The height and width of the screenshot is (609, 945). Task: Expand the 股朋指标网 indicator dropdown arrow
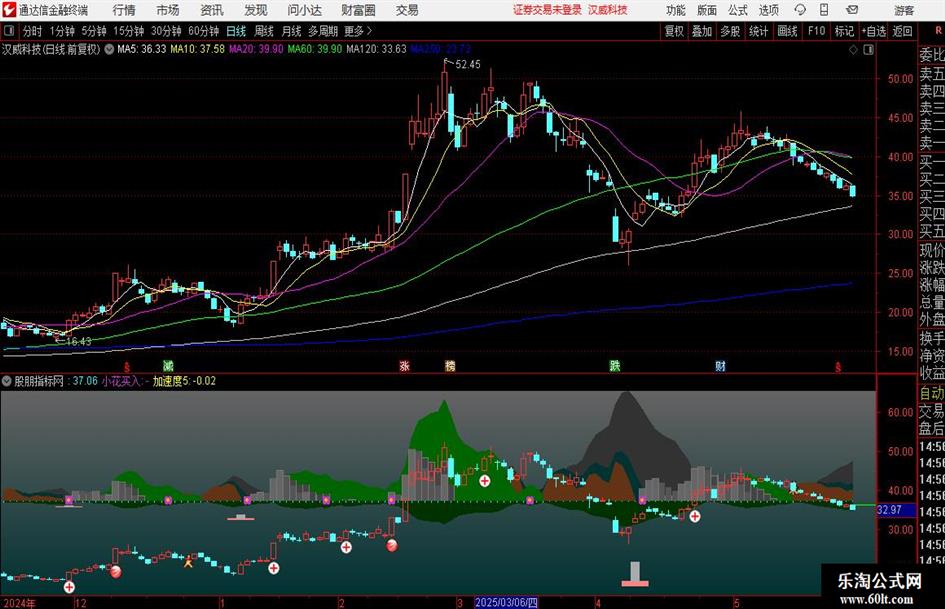7,381
